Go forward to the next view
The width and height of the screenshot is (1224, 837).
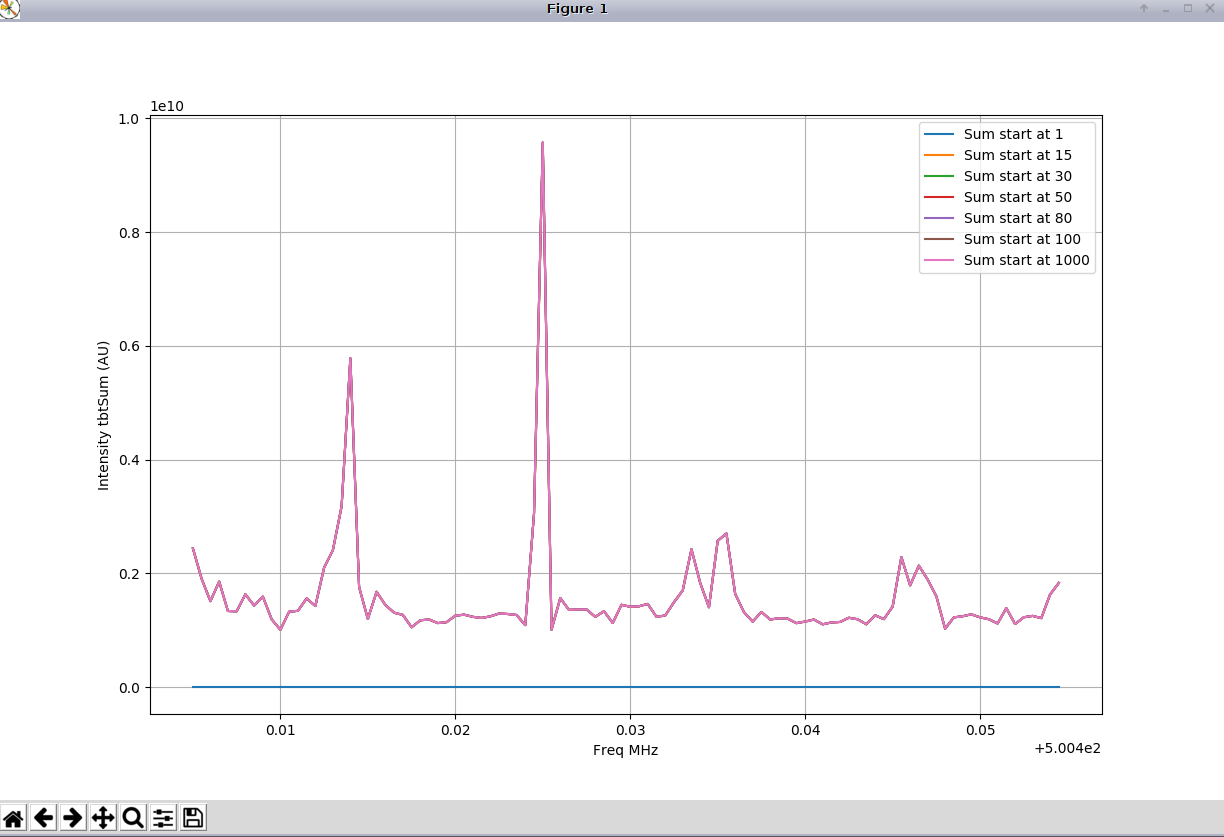[x=73, y=818]
